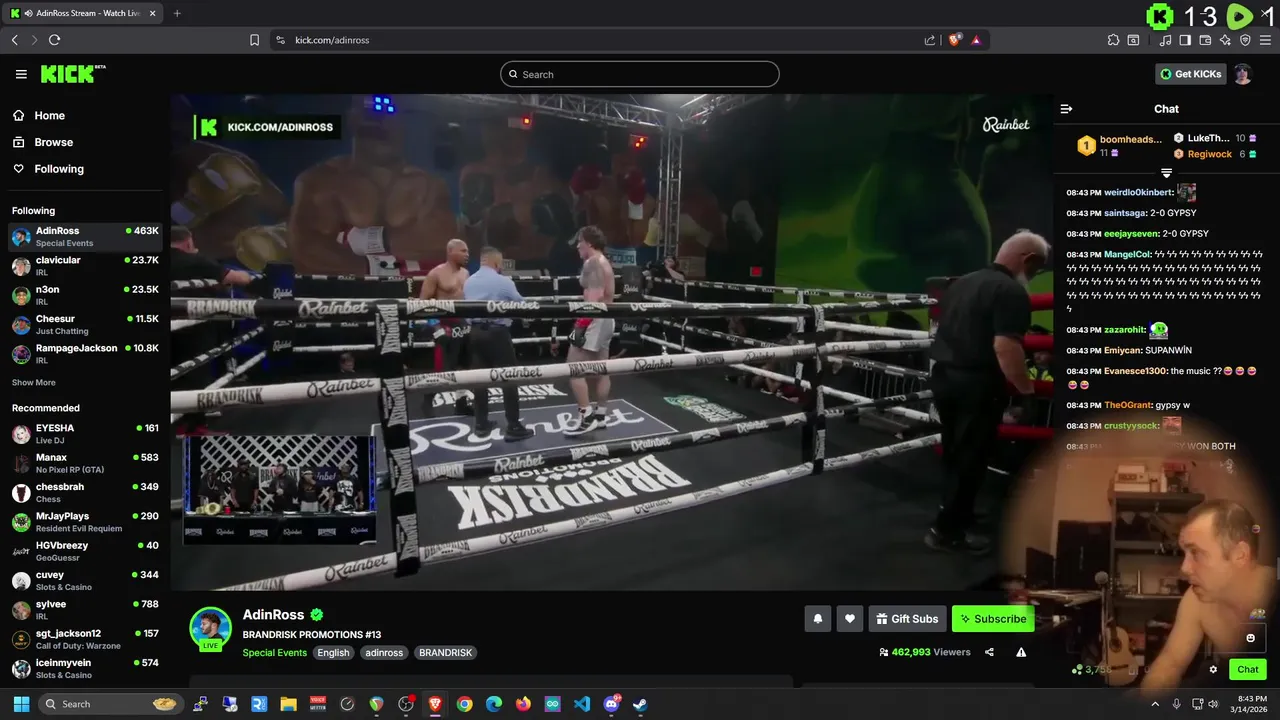Click the share stream icon
This screenshot has height=720, width=1280.
pos(989,652)
